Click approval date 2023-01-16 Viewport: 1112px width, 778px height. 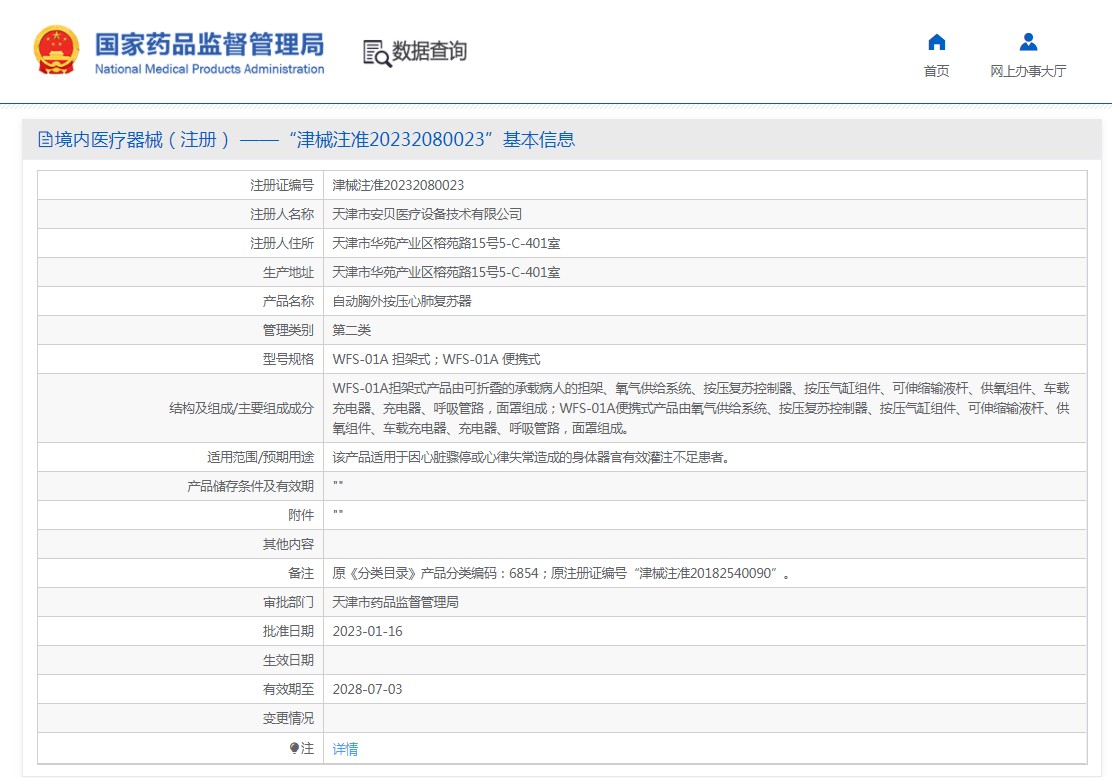tap(367, 631)
